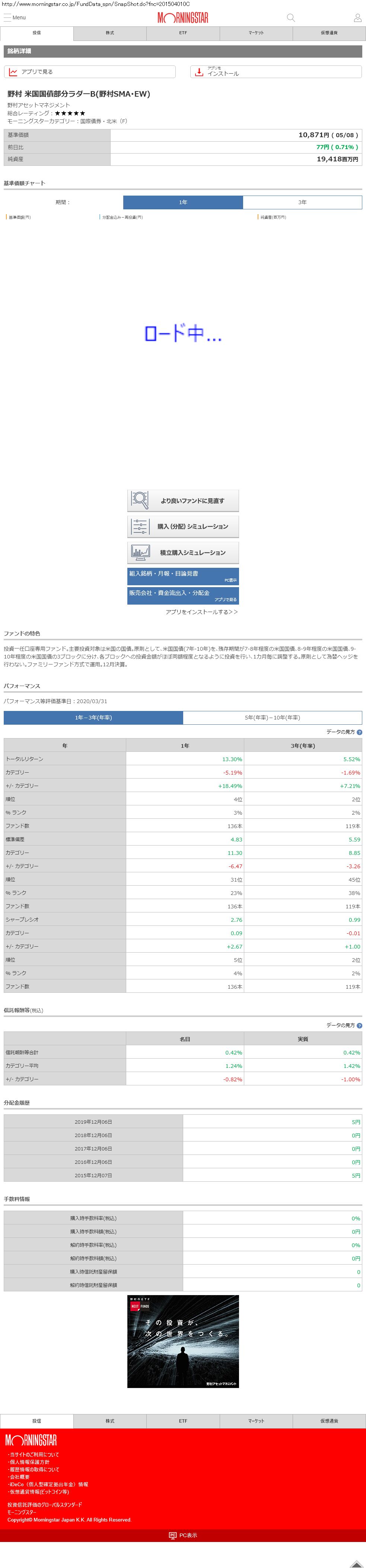
Task: Click the monitor icon next to PC表示
Action: point(173,1536)
